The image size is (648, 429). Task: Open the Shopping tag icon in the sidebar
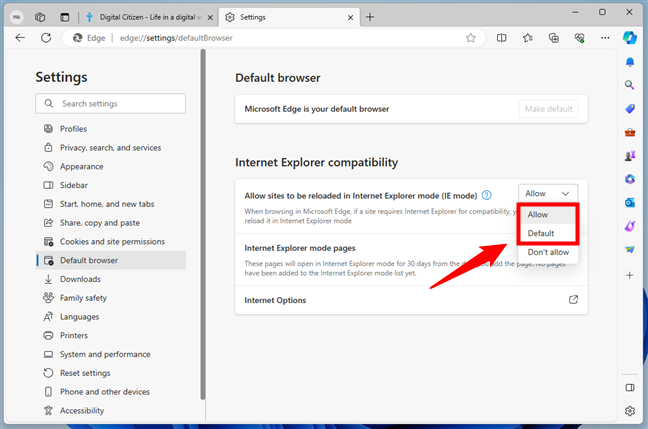[629, 109]
